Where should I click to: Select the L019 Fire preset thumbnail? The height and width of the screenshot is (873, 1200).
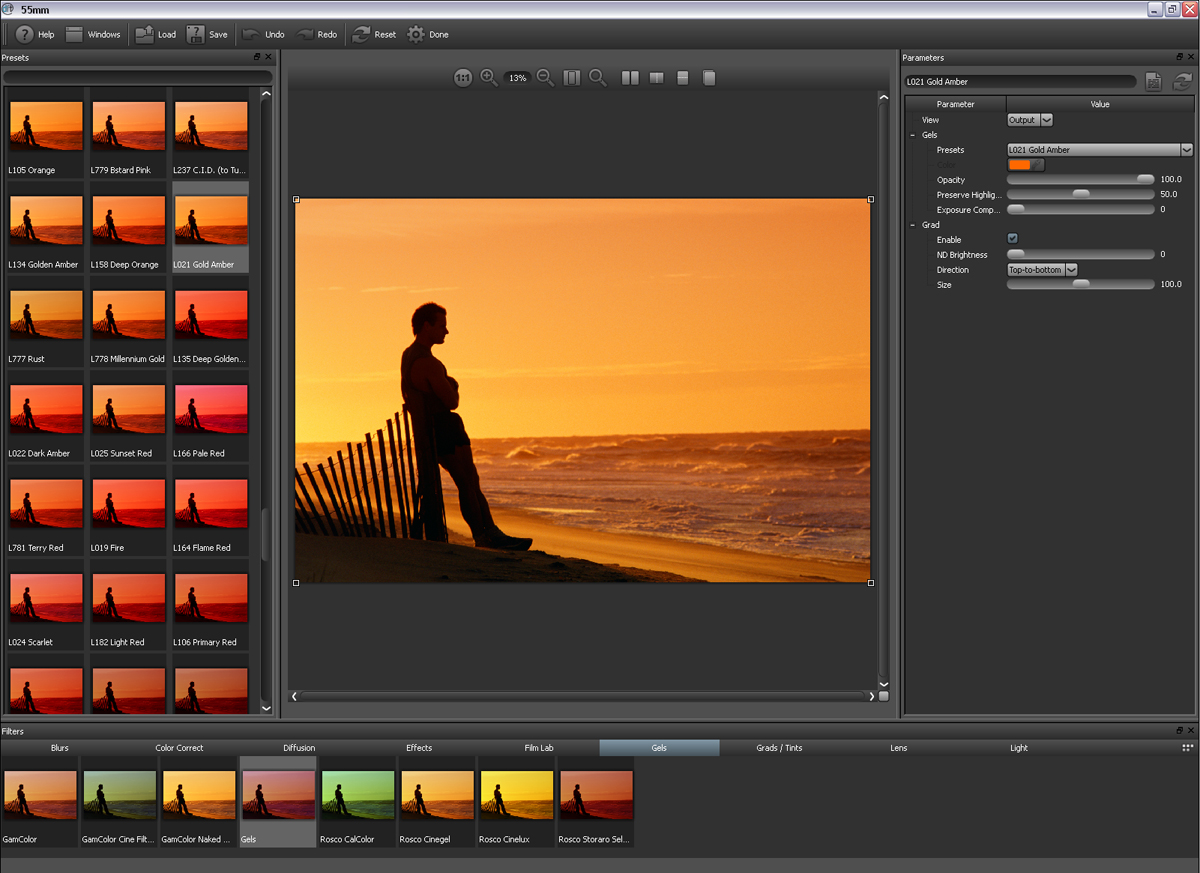(x=128, y=505)
